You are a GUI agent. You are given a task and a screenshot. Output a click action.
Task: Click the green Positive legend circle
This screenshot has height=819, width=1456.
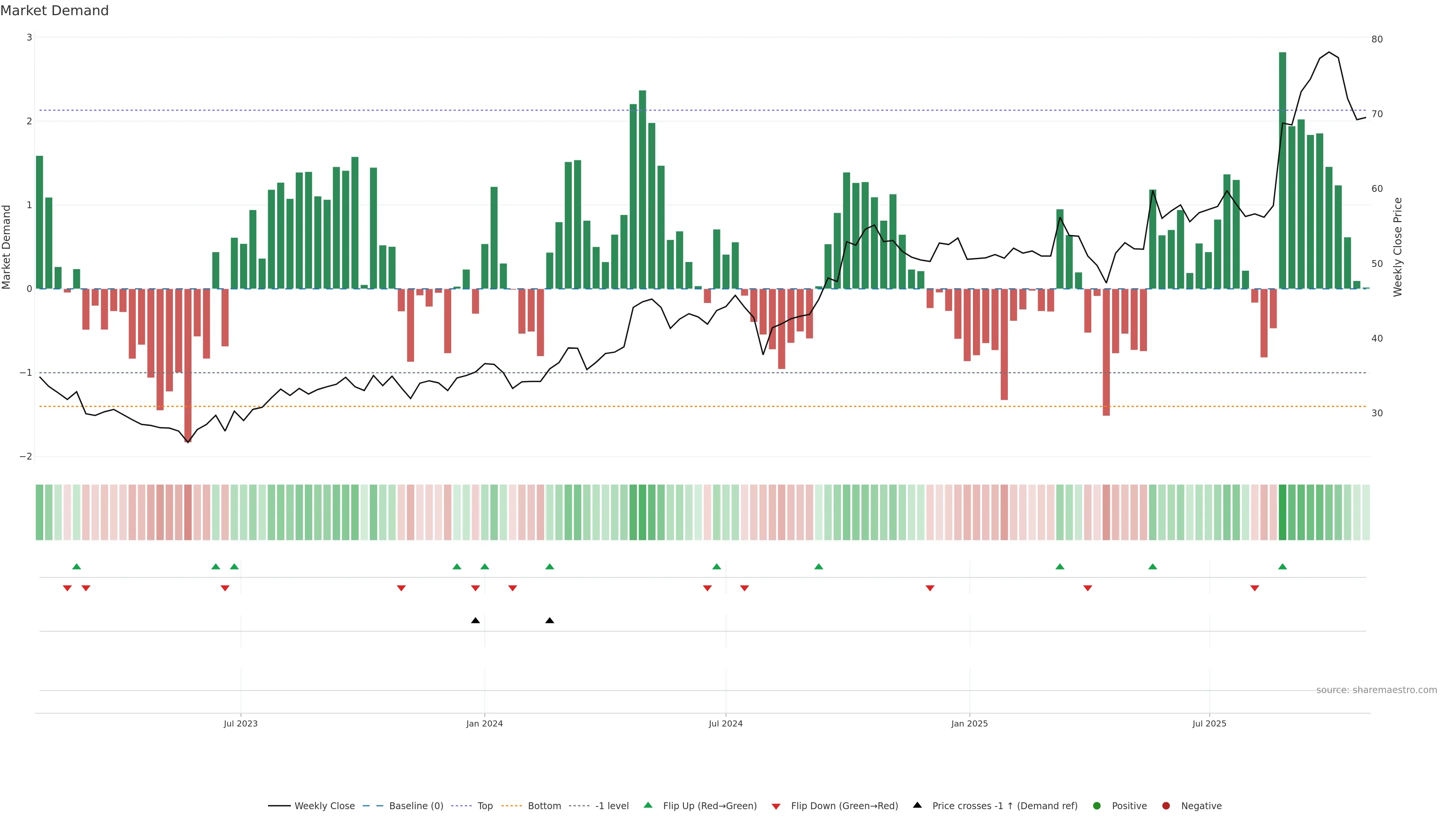1097,805
